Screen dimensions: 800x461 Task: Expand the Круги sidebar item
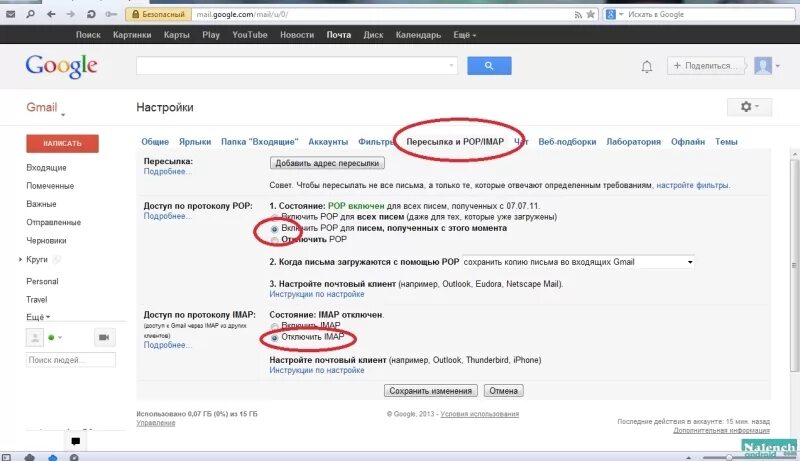coord(20,260)
